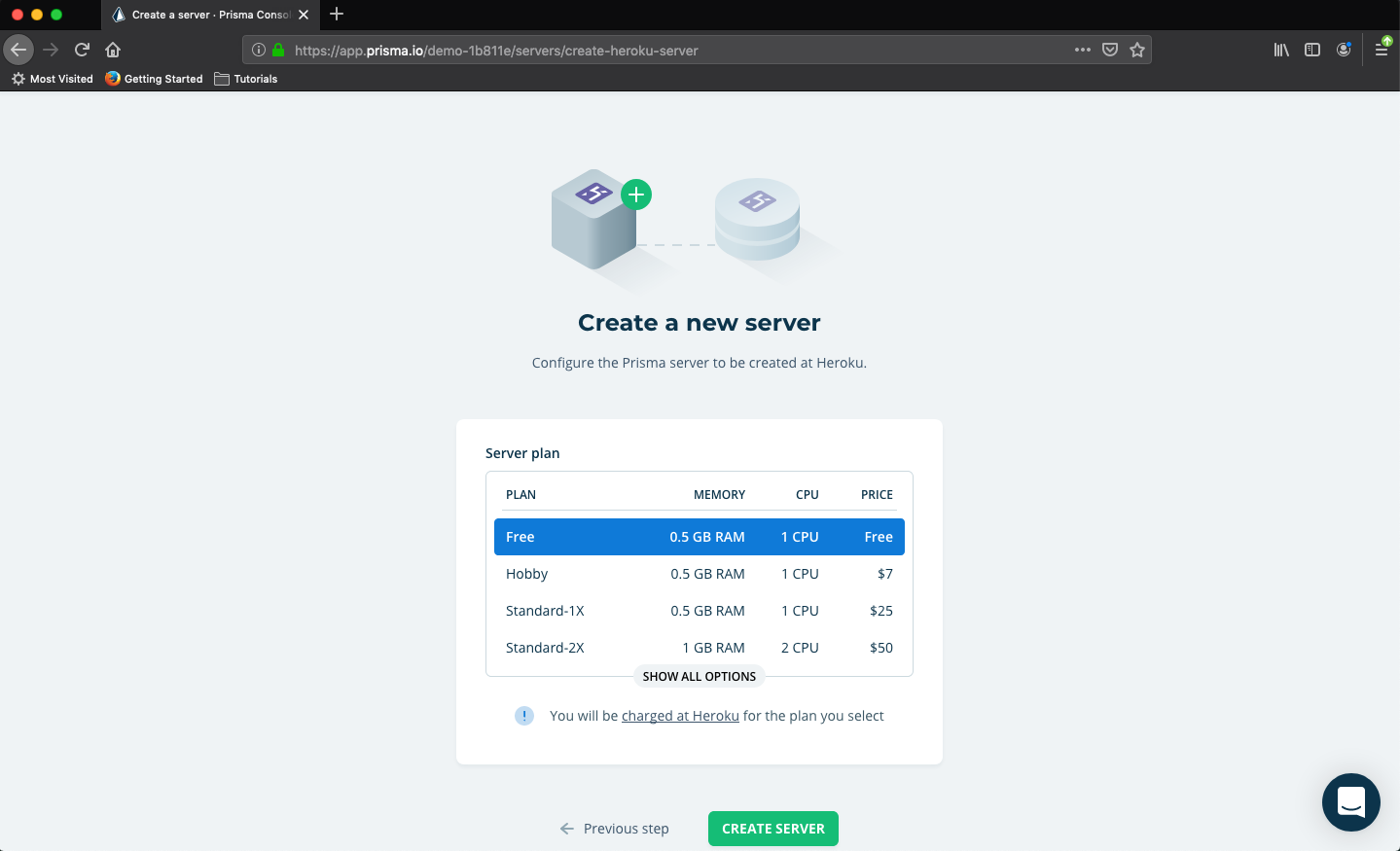This screenshot has width=1400, height=851.
Task: Select the Create a server Prisma Console tab
Action: [211, 15]
